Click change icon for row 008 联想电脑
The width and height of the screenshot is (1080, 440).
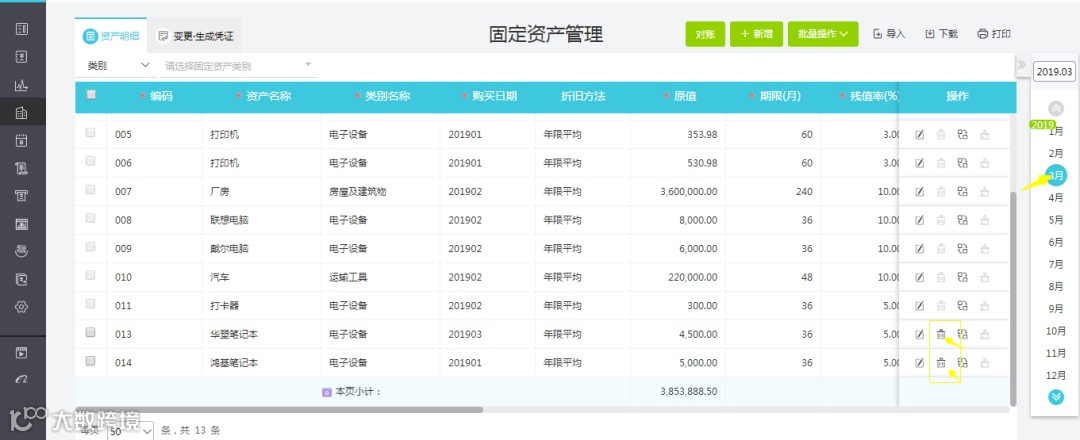tap(963, 220)
